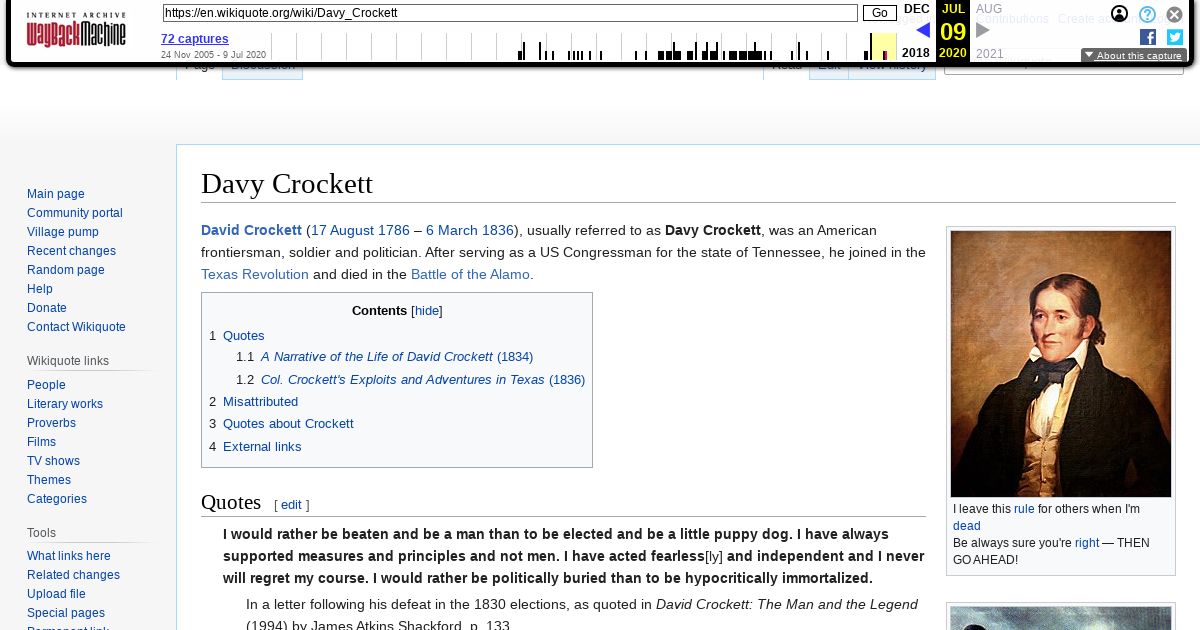Open Related changes tool
Image resolution: width=1200 pixels, height=630 pixels.
(73, 575)
